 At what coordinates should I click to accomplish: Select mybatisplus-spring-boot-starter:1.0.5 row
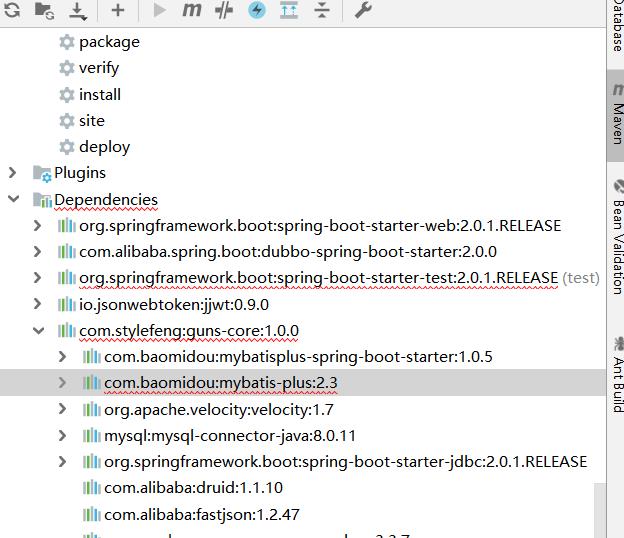pos(302,357)
